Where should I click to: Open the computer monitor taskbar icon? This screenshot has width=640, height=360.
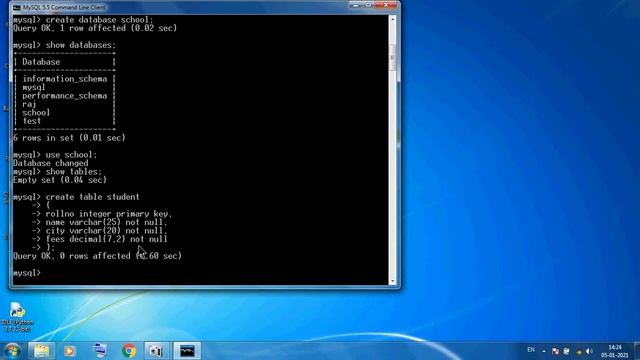(x=100, y=351)
